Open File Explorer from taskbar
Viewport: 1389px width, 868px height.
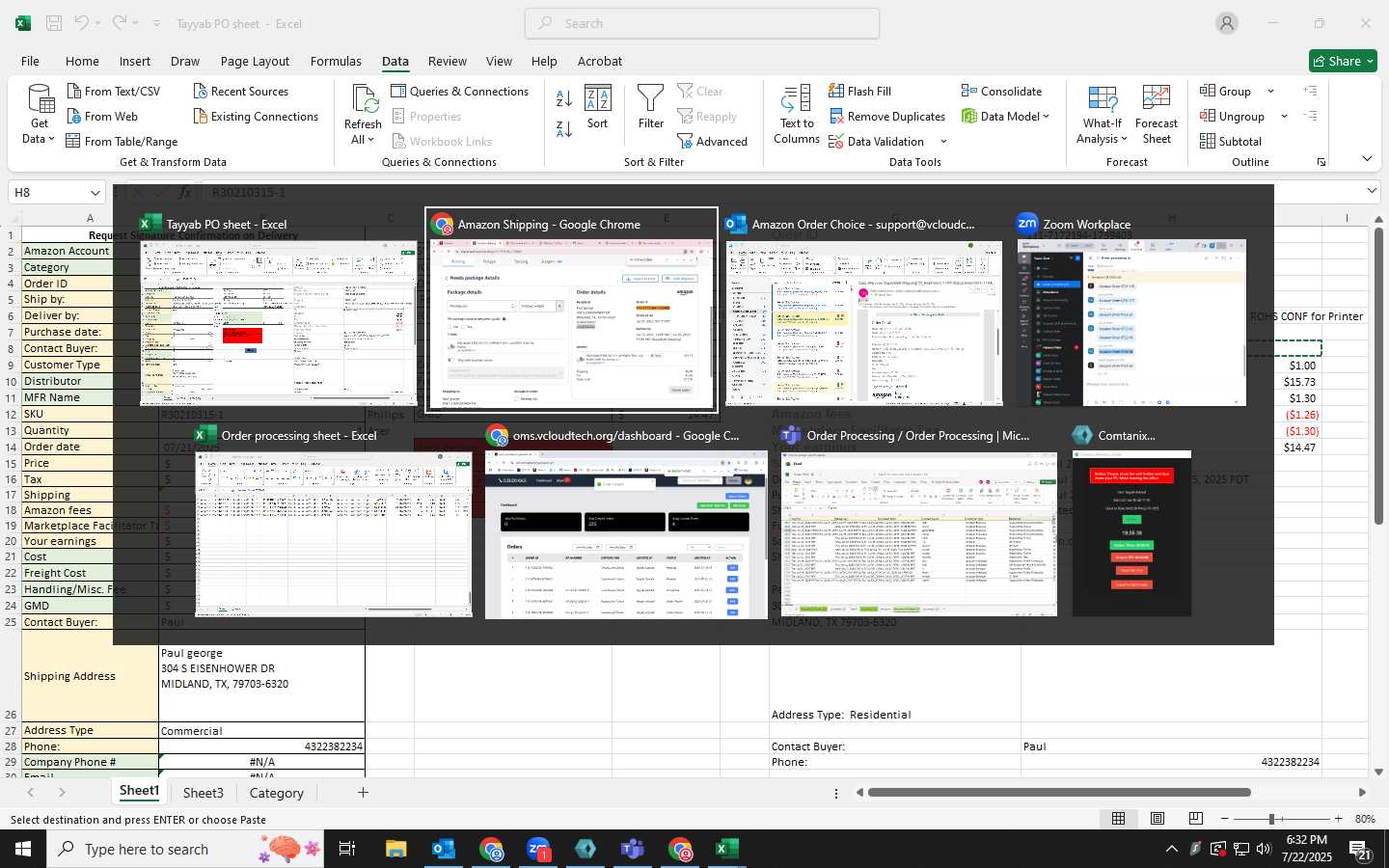point(396,849)
